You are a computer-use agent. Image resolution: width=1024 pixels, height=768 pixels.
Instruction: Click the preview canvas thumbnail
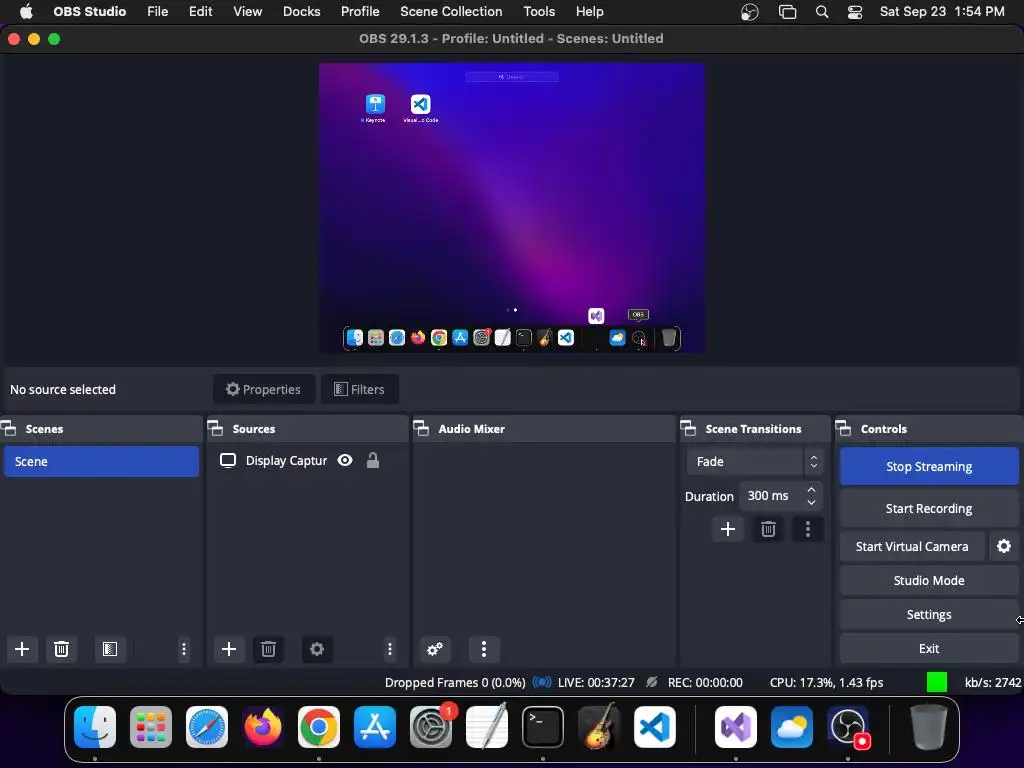[x=511, y=208]
